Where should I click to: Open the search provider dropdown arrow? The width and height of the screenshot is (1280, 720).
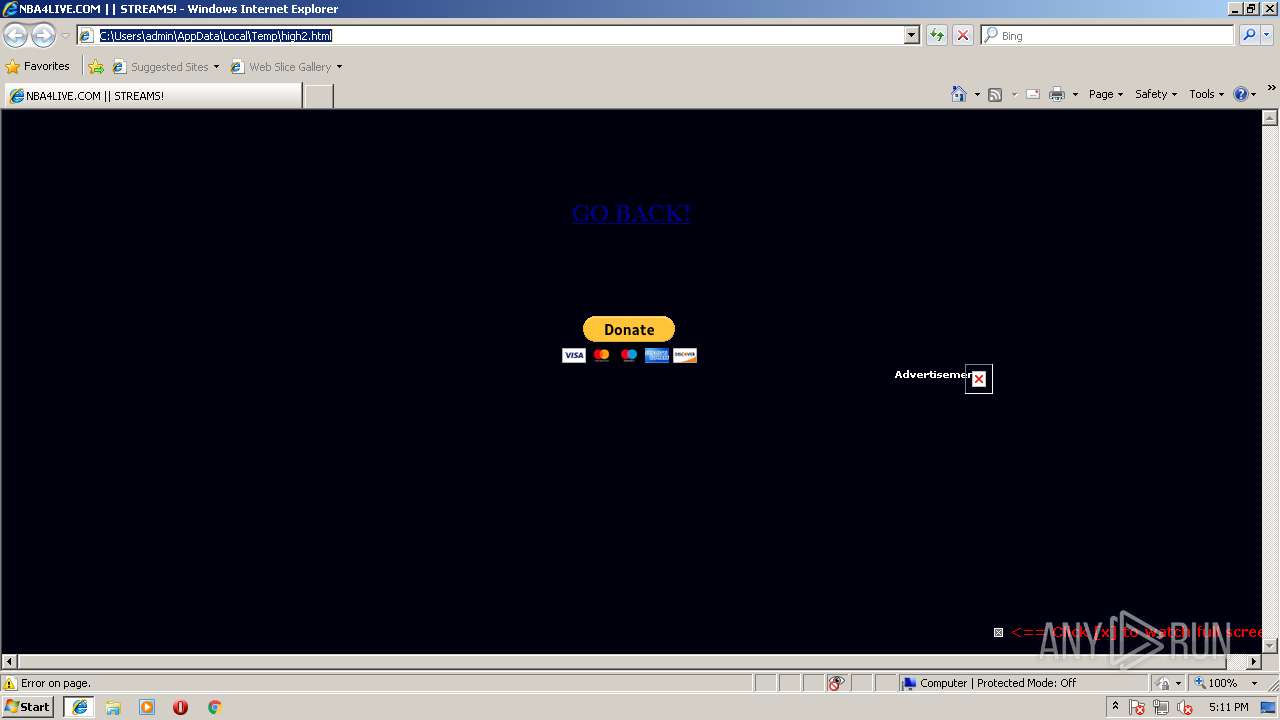(x=1266, y=35)
